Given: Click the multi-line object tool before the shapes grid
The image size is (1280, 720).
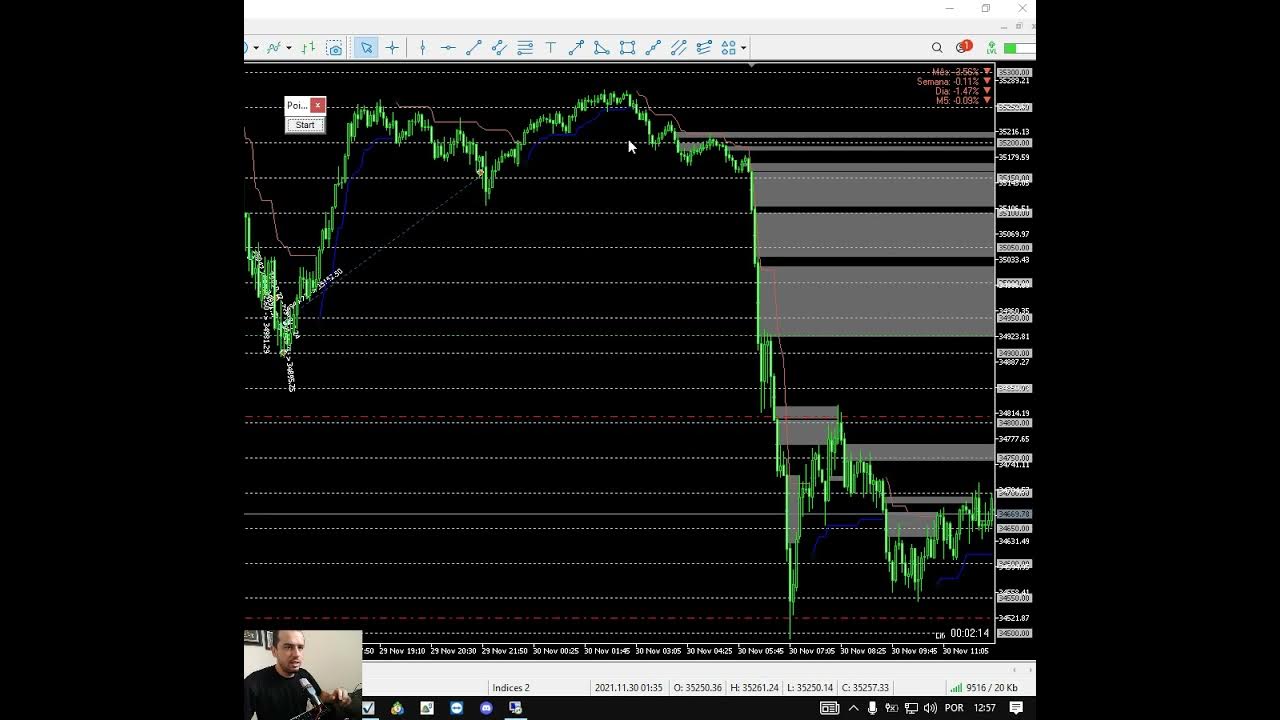Looking at the screenshot, I should pos(704,47).
